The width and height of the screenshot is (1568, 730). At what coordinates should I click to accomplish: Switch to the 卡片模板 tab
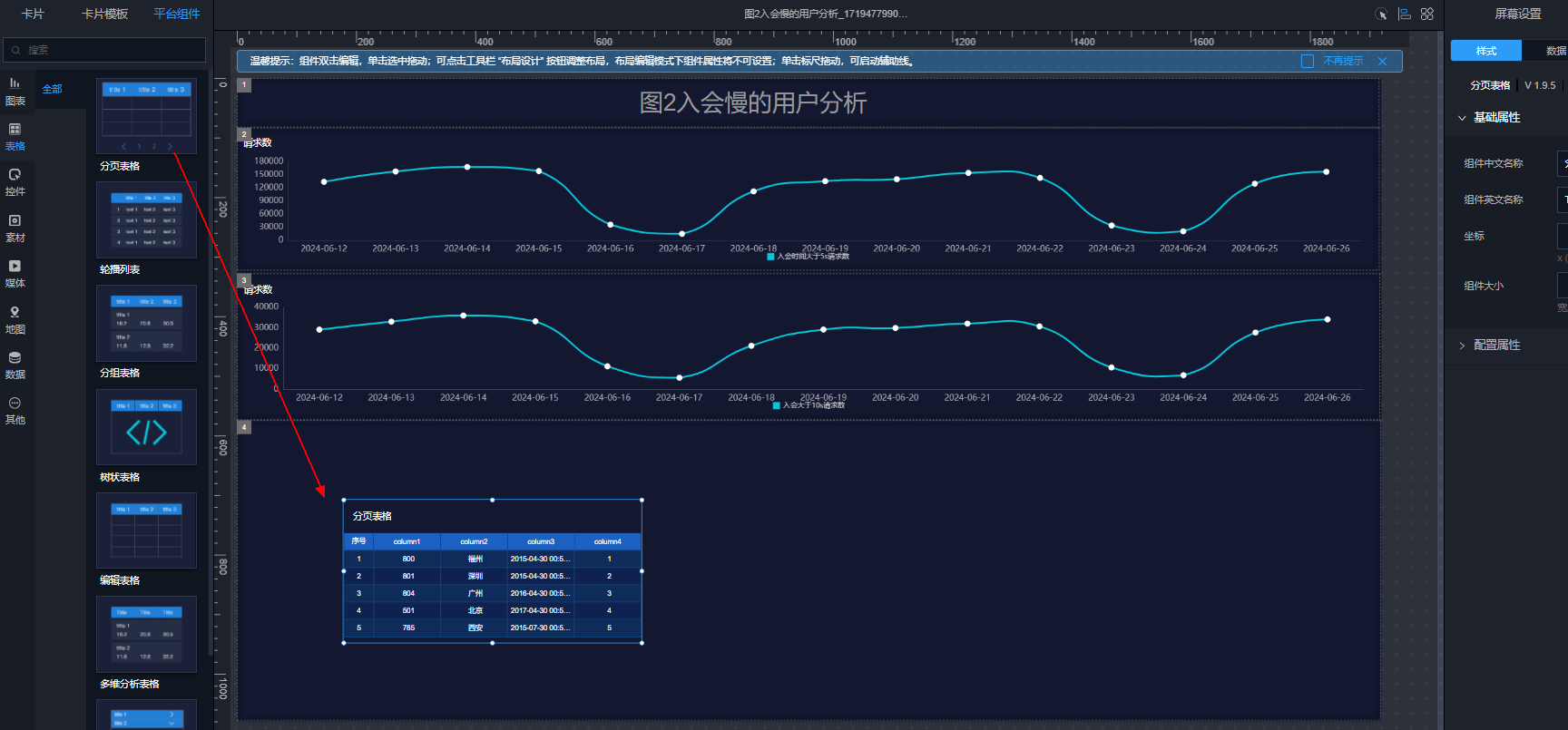(104, 14)
